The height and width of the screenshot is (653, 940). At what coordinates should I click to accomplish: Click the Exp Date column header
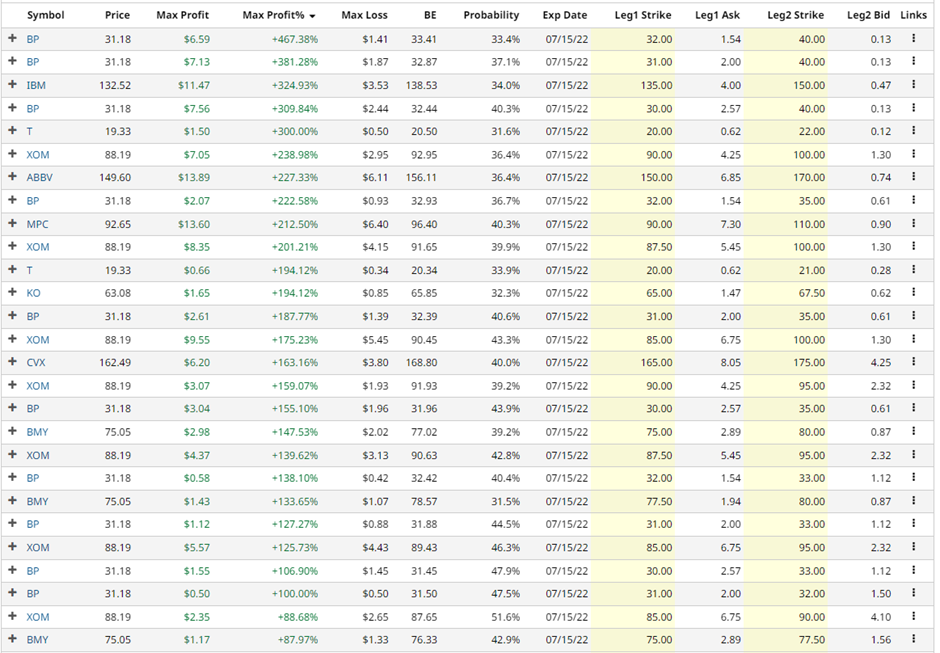tap(565, 16)
